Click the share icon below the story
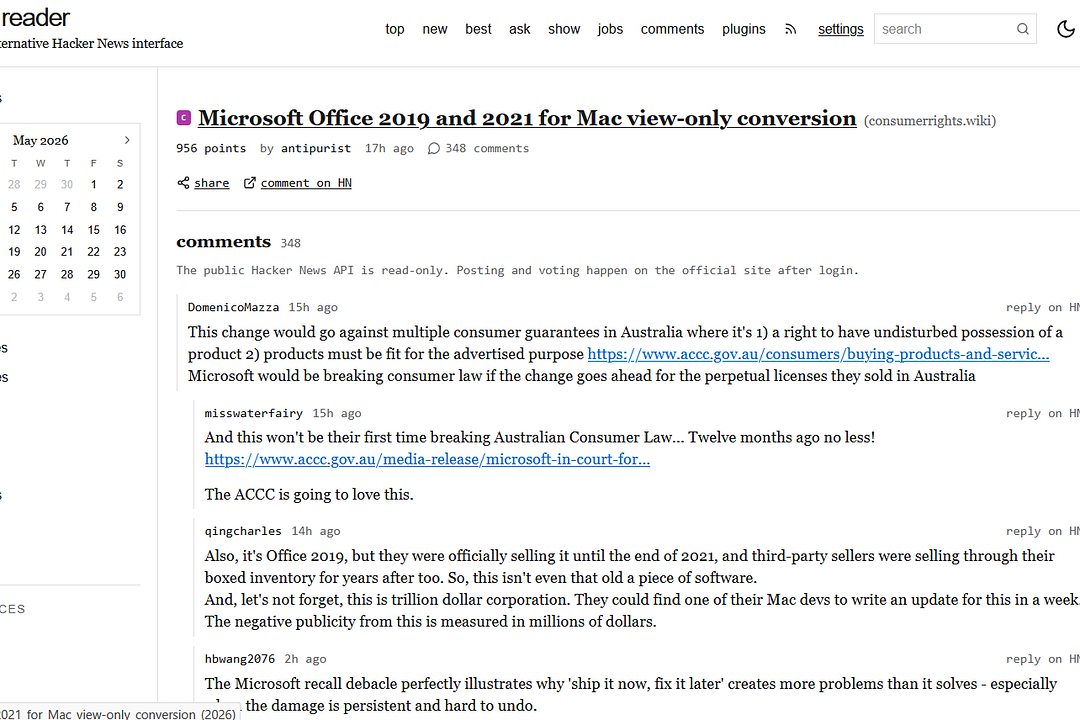Image resolution: width=1080 pixels, height=720 pixels. point(183,183)
